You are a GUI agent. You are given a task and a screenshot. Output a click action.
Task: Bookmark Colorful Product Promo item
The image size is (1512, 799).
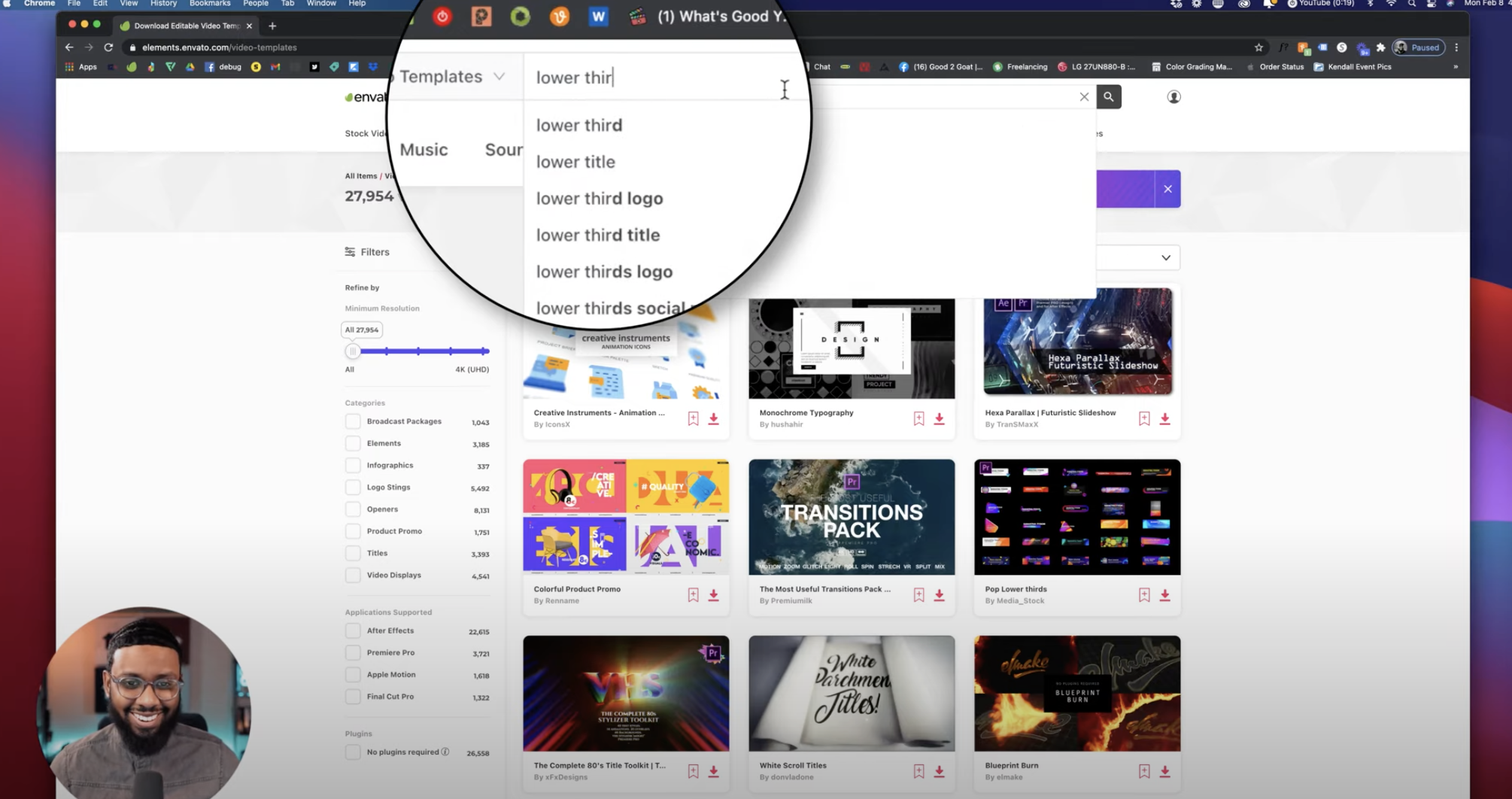pyautogui.click(x=693, y=594)
